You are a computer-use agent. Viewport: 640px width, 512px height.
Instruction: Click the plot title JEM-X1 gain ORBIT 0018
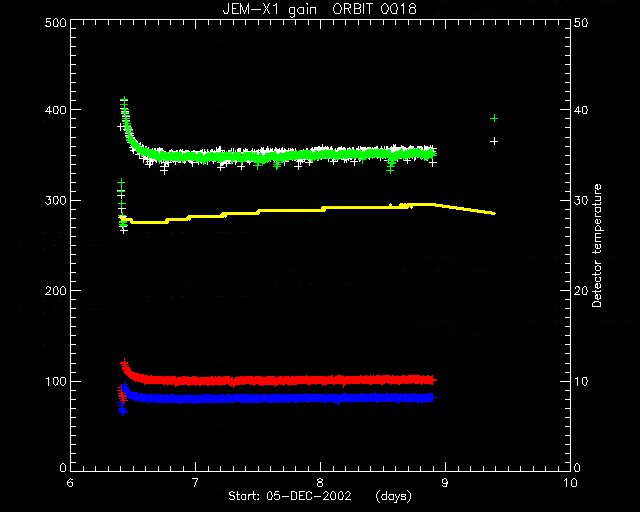tap(320, 9)
